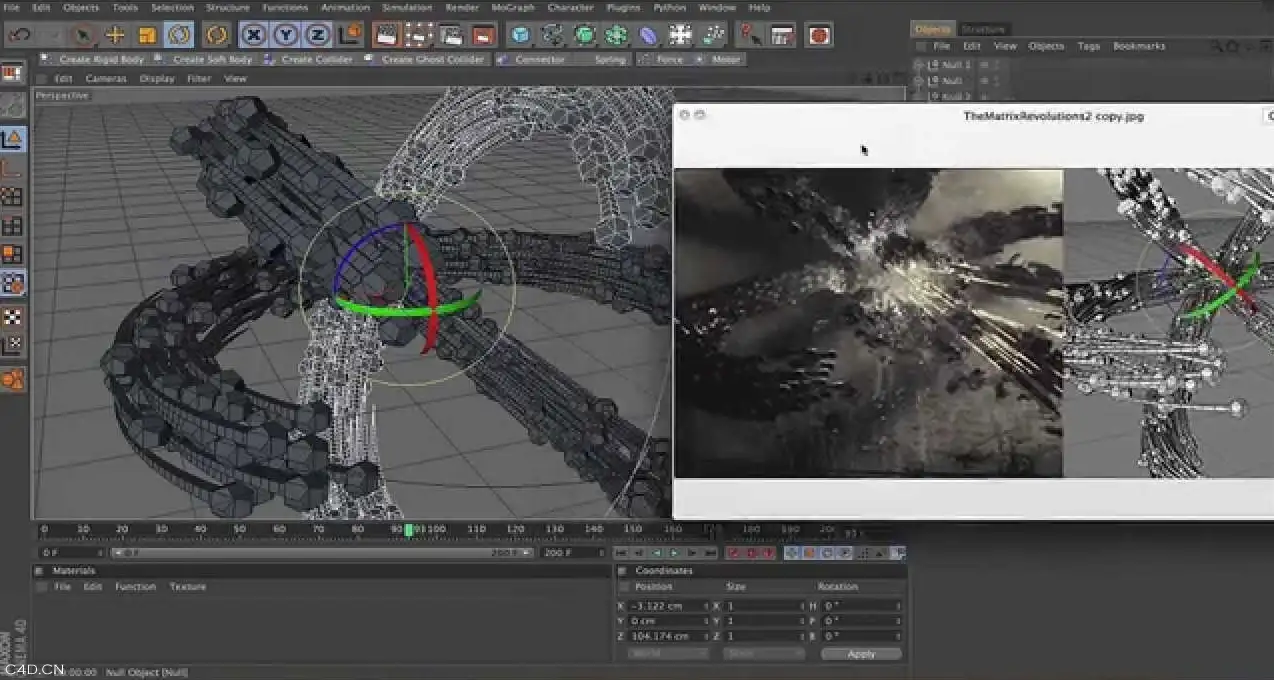Toggle the Z axis lock
The width and height of the screenshot is (1274, 680).
point(318,35)
